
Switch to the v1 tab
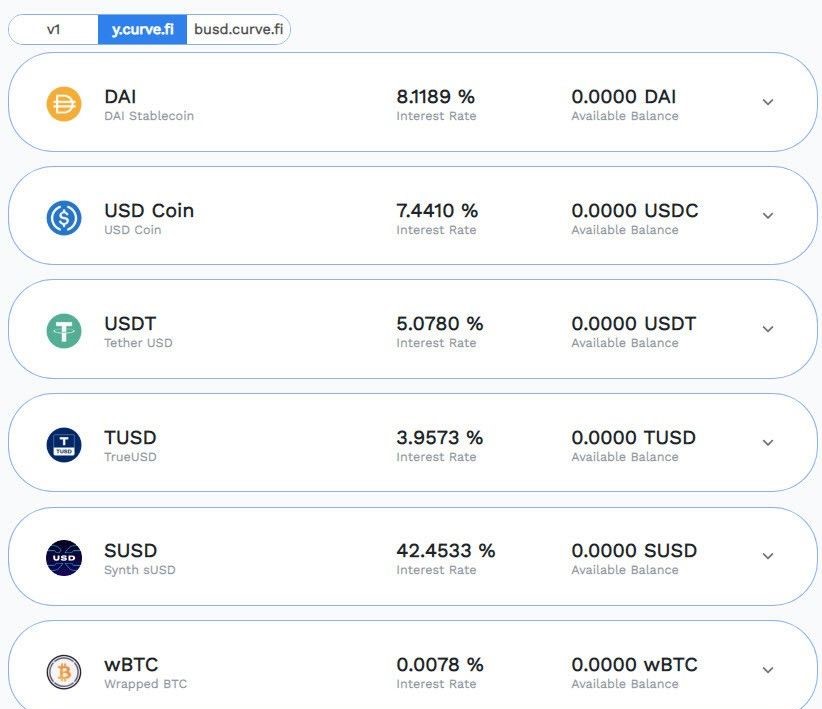click(53, 29)
